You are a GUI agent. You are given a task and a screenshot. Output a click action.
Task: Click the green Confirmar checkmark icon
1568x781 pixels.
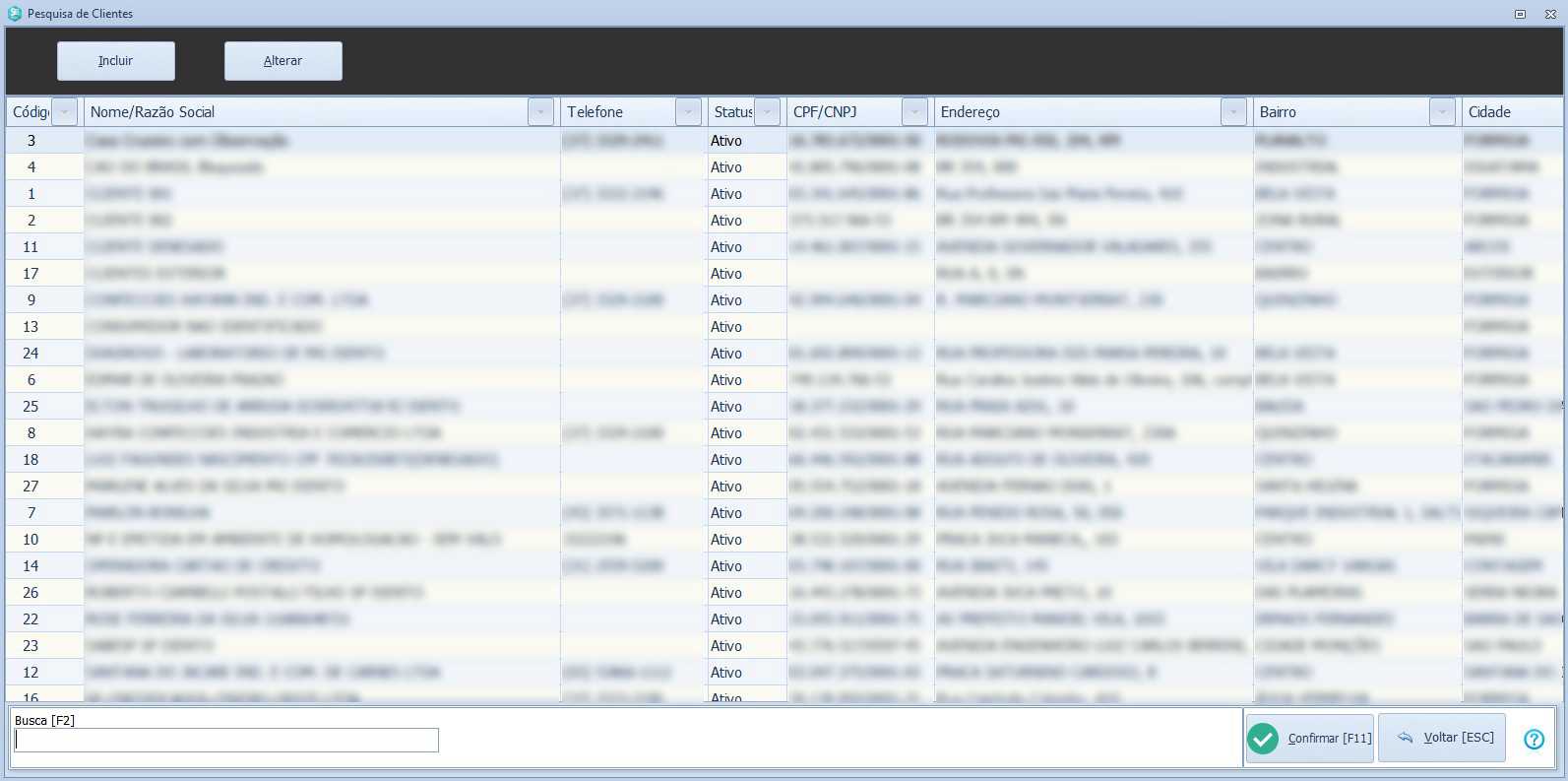pyautogui.click(x=1263, y=739)
